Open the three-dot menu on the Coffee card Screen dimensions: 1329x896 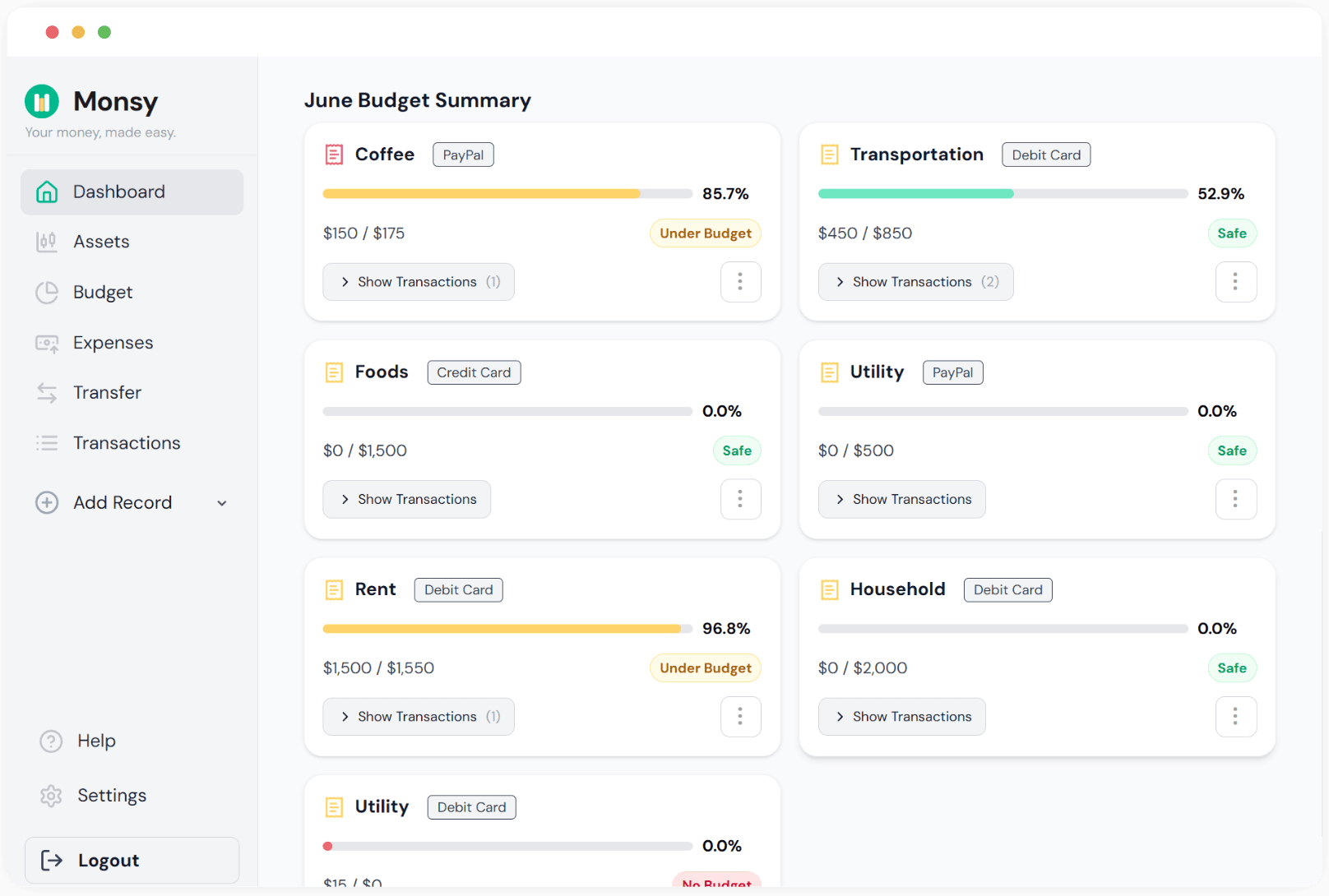tap(740, 281)
